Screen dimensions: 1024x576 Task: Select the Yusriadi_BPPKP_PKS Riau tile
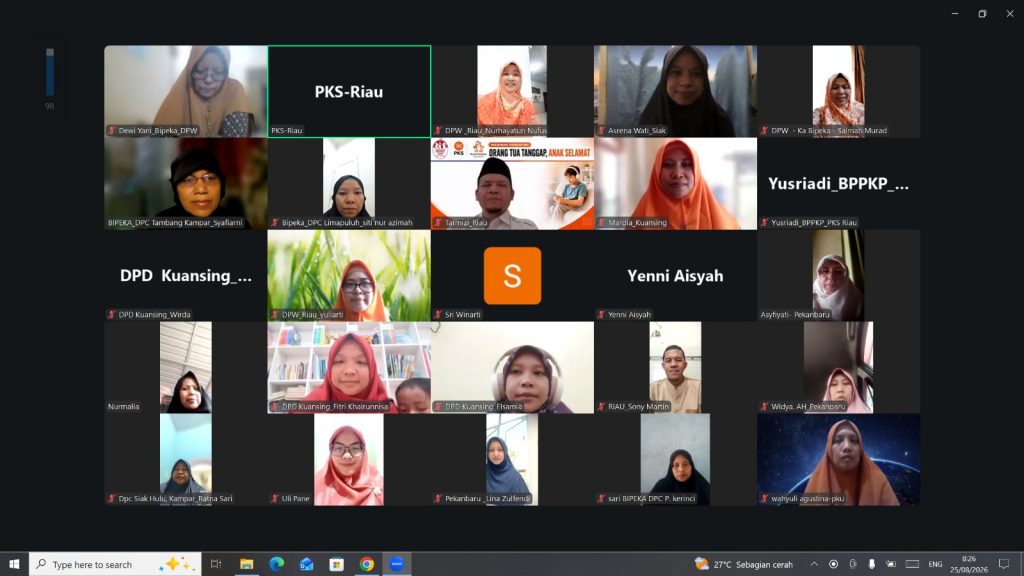(x=839, y=184)
